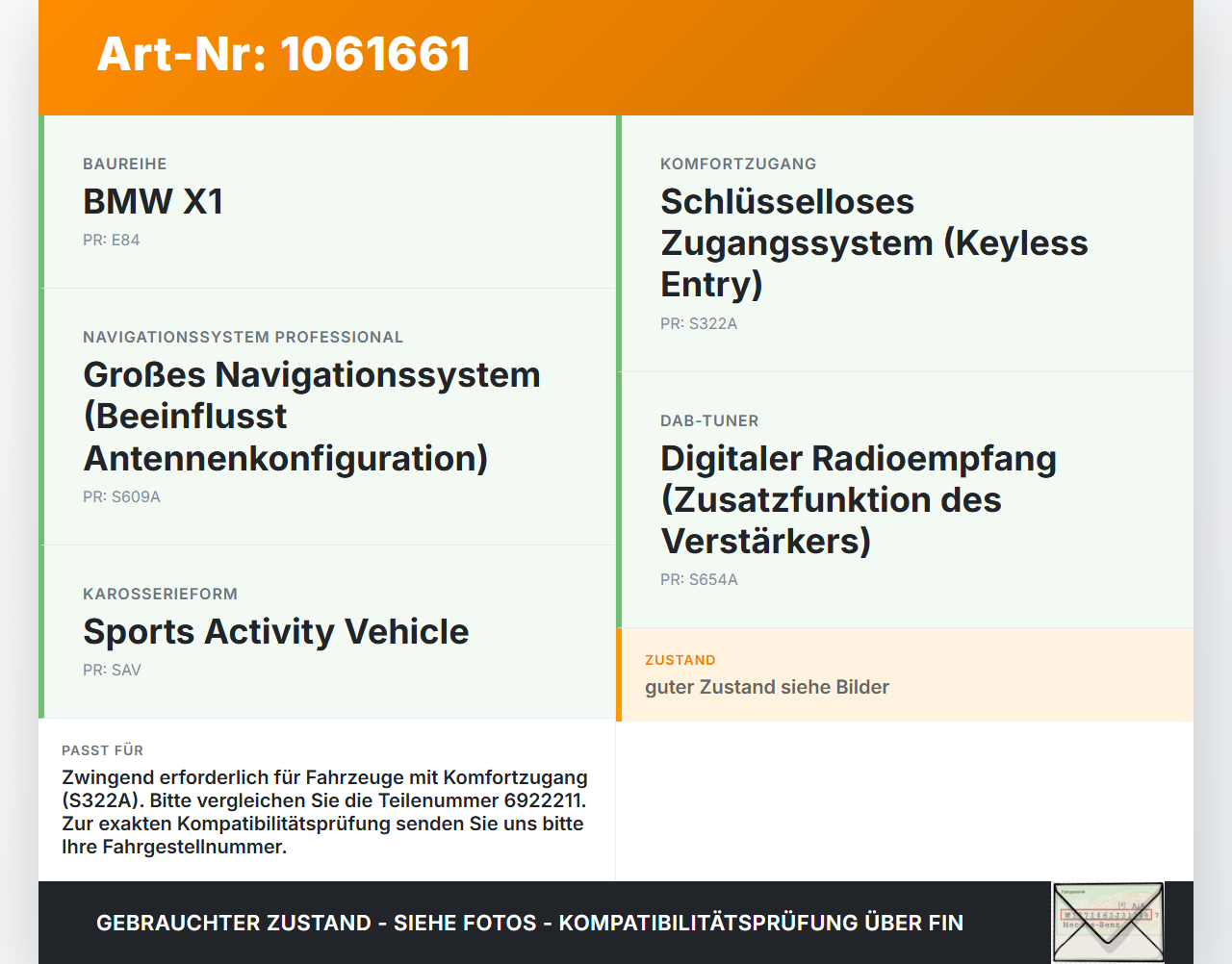Viewport: 1232px width, 964px height.
Task: Click the PR: S609A code
Action: click(121, 497)
